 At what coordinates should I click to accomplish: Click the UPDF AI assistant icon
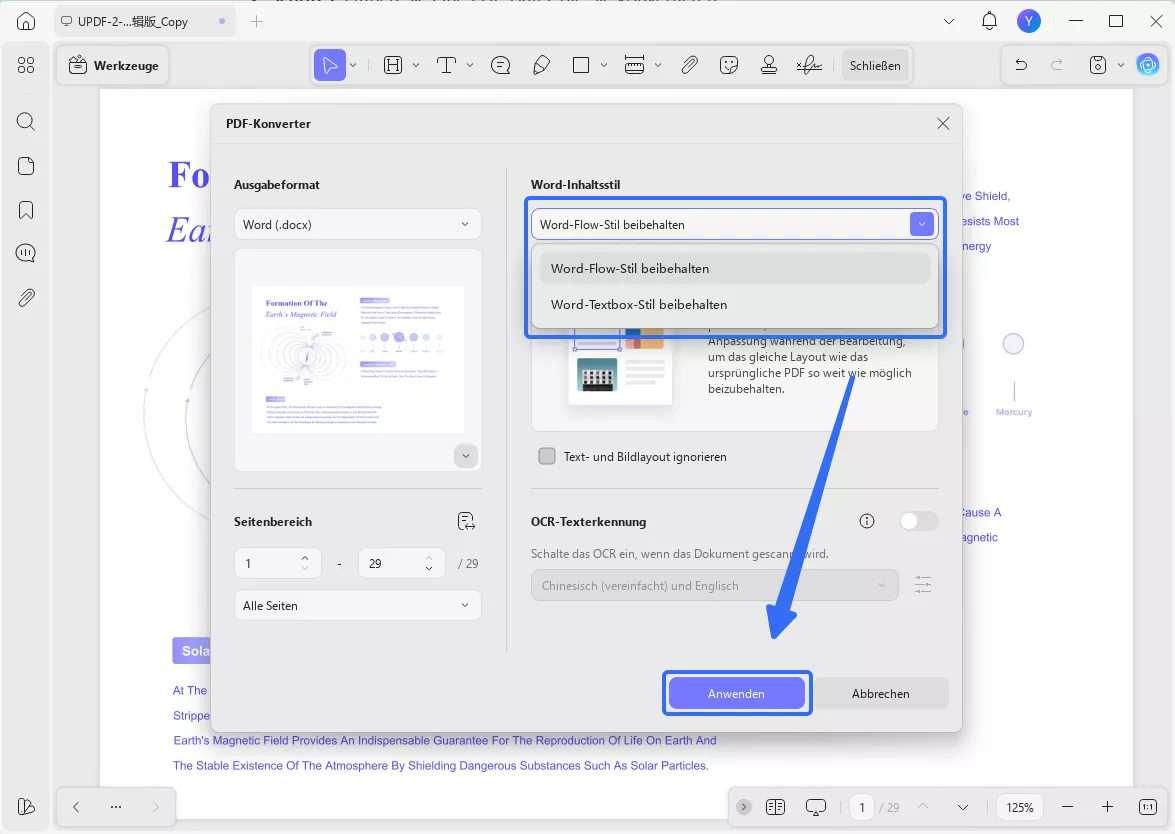tap(1148, 64)
